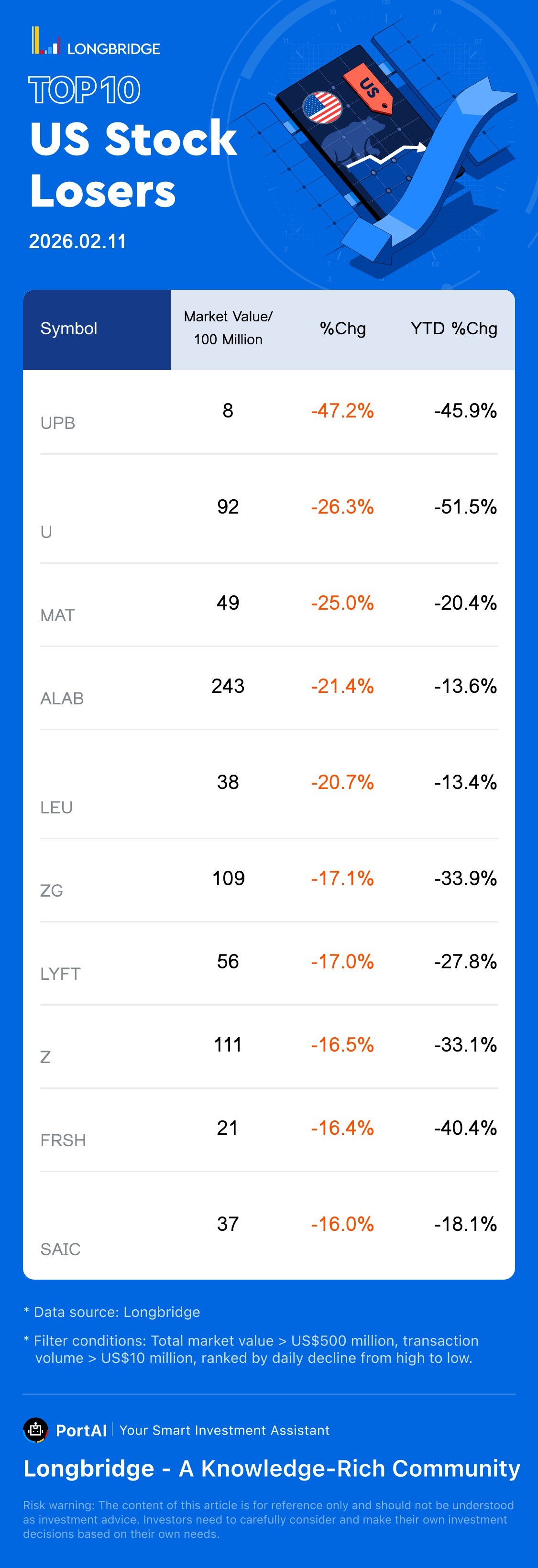Select the %Chg column header
Image resolution: width=538 pixels, height=1568 pixels.
[342, 329]
